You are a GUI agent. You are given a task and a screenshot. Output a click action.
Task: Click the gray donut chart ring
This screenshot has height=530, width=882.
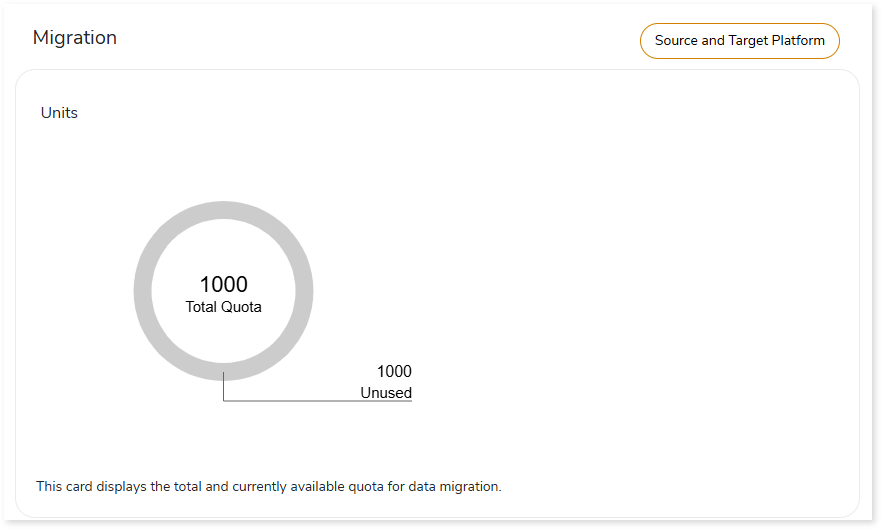[x=142, y=291]
